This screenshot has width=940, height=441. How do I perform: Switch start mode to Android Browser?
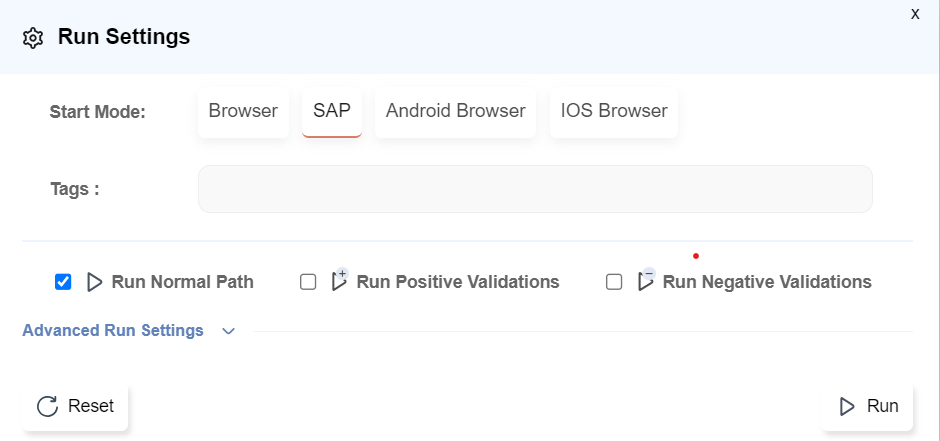(455, 111)
